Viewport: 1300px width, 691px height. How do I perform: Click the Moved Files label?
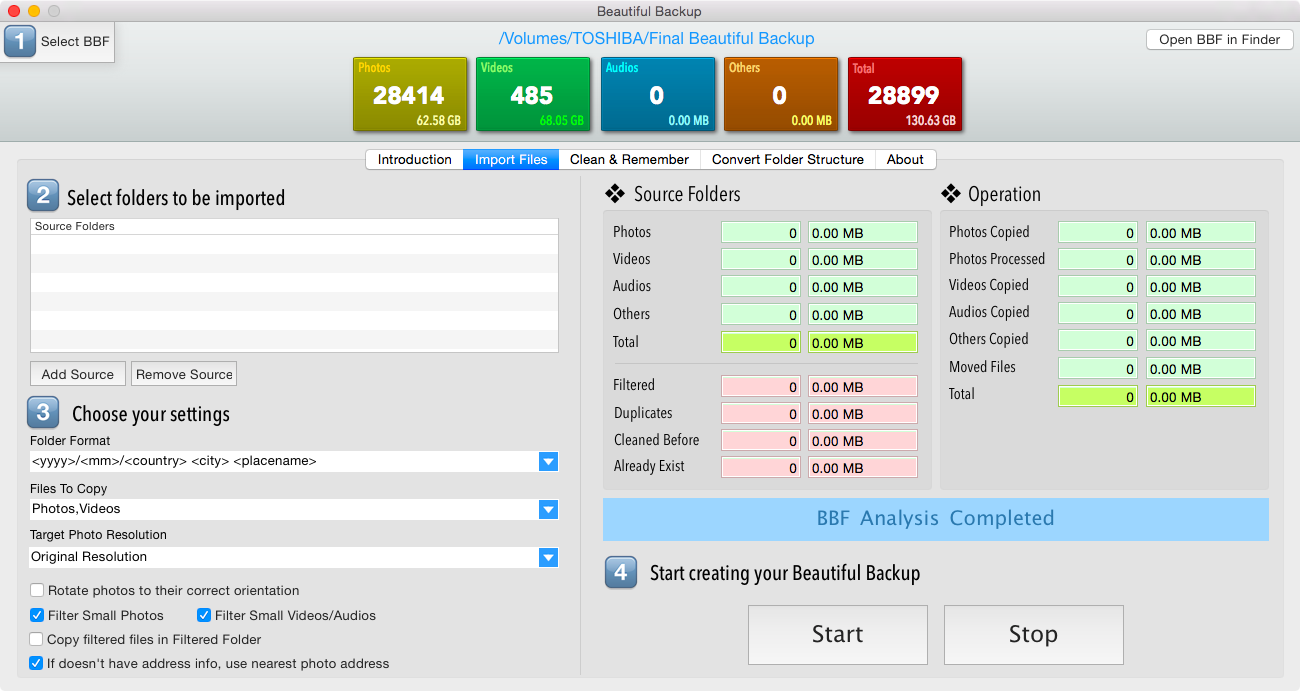coord(982,367)
